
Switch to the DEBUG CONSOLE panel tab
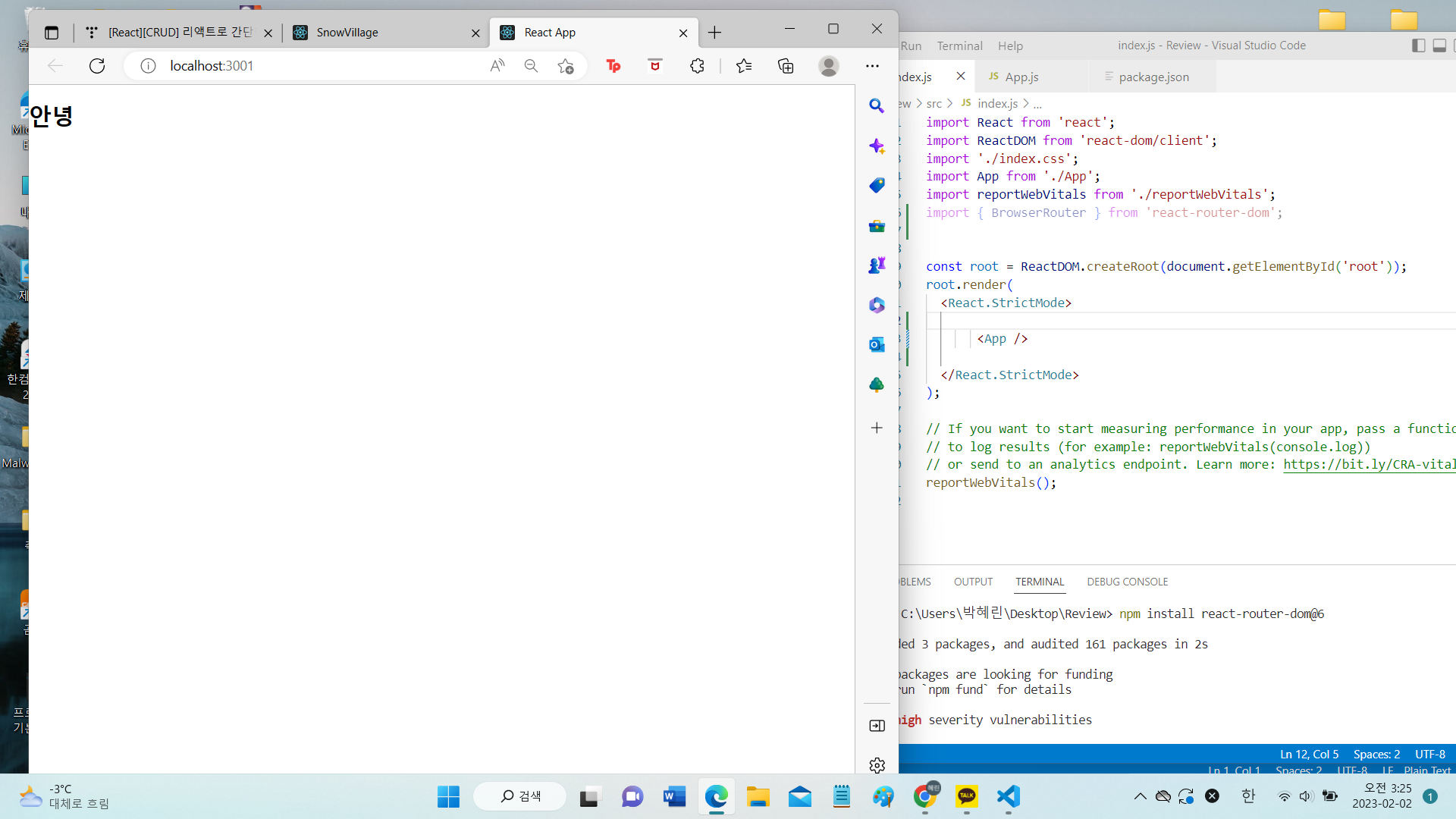[x=1127, y=582]
